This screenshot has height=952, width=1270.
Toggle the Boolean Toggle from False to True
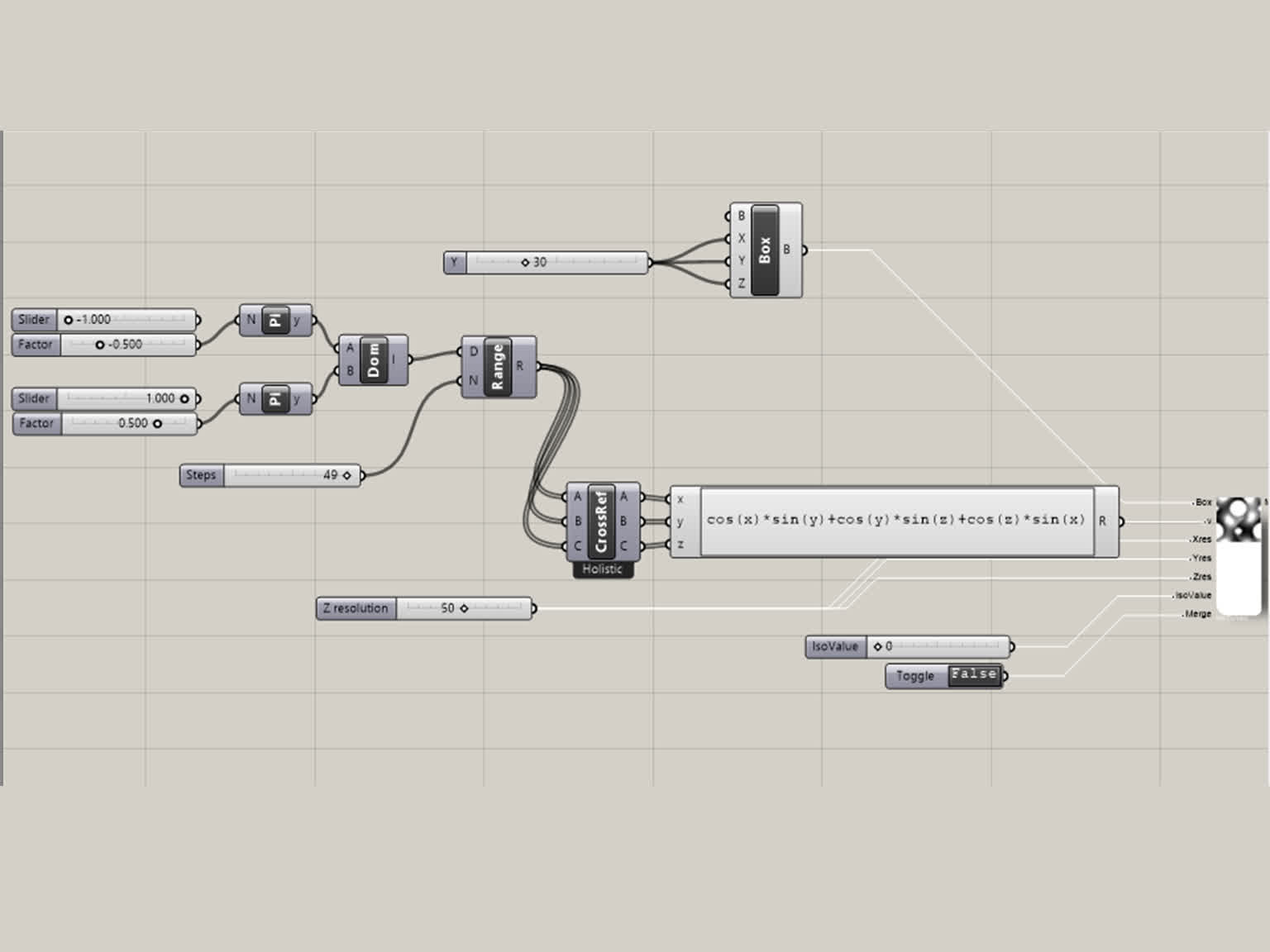(x=973, y=675)
